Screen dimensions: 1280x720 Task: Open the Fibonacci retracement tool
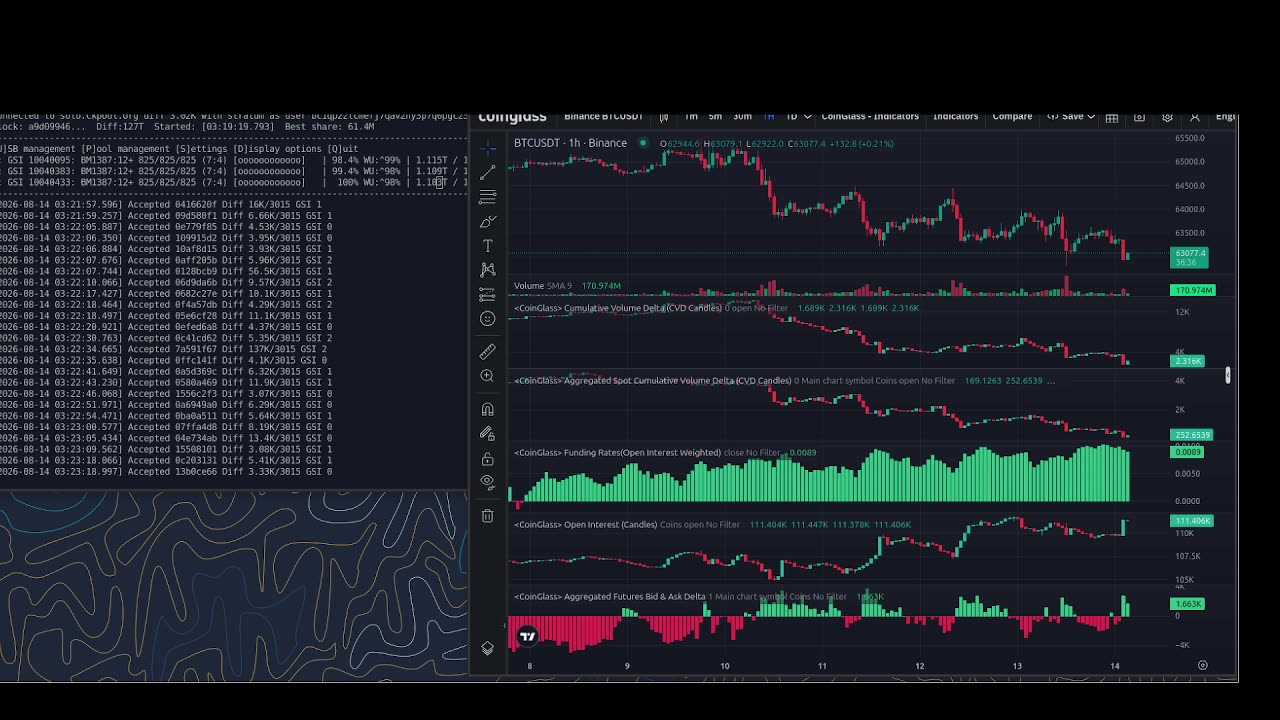(x=487, y=197)
